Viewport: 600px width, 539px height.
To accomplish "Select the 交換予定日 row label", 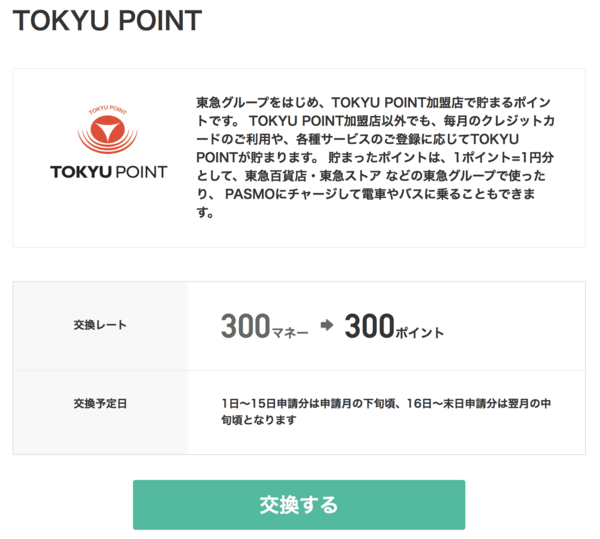I will [x=100, y=404].
